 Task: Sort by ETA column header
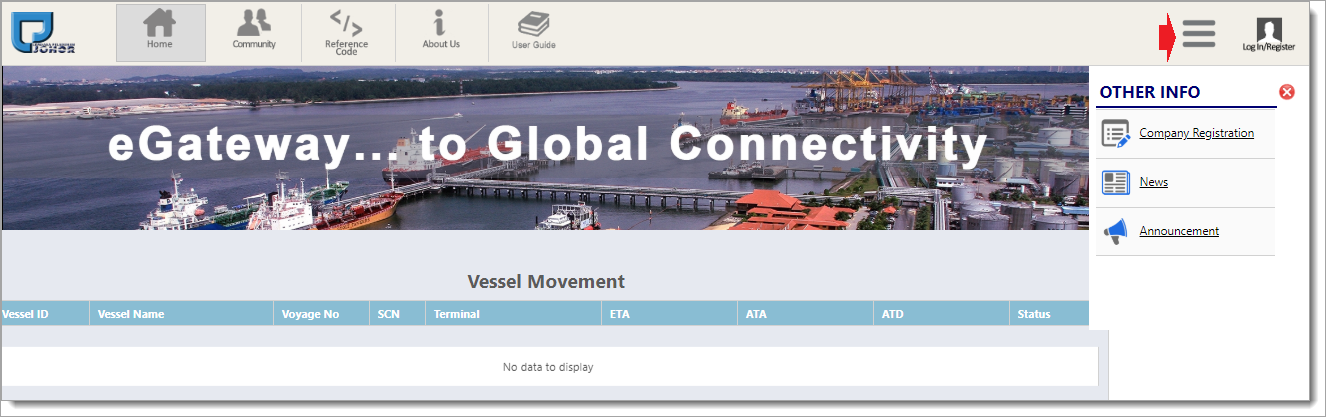(619, 314)
